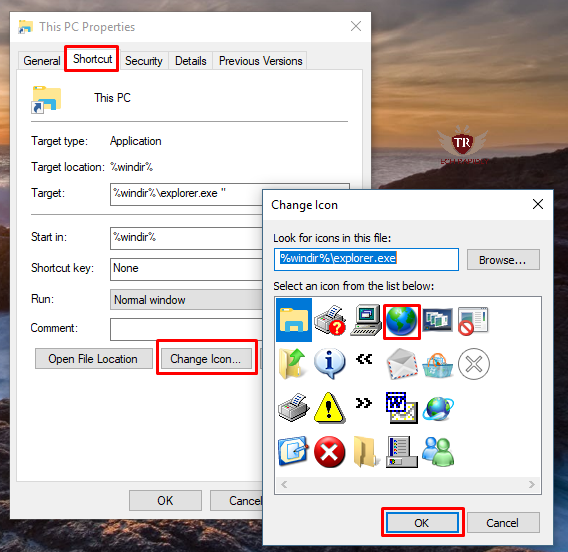The height and width of the screenshot is (552, 568).
Task: Pick the plain yellow folders icon
Action: point(366,452)
